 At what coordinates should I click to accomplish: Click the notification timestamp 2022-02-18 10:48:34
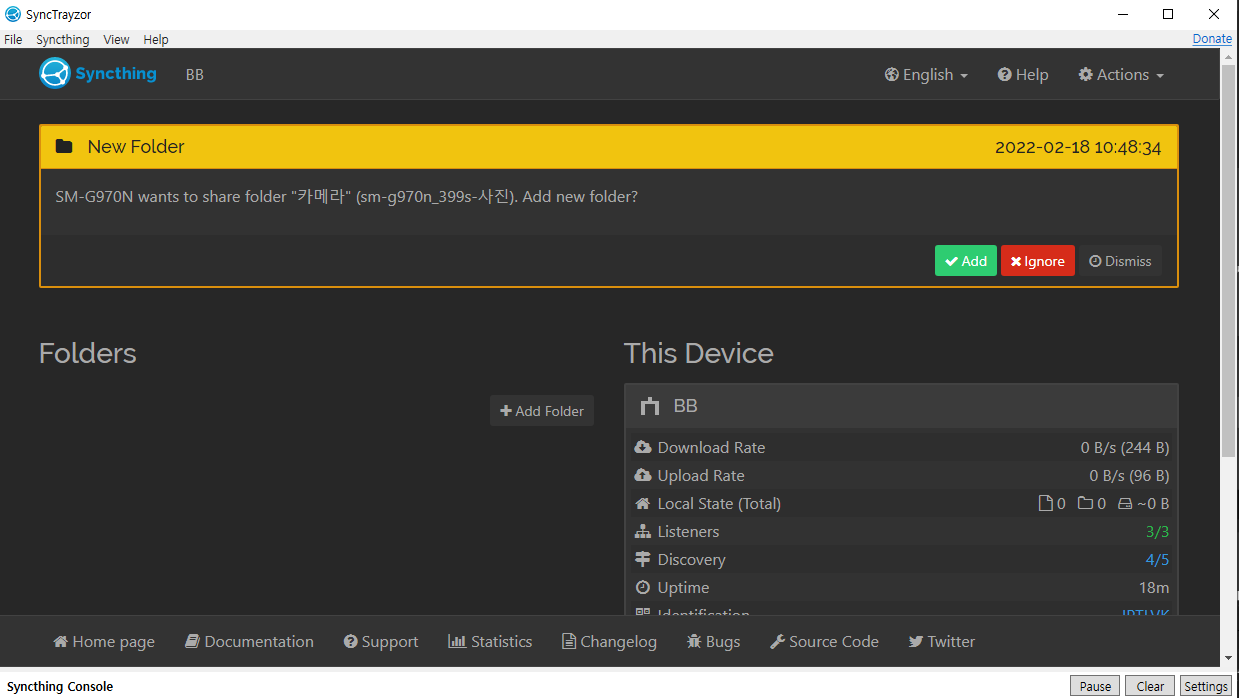1078,147
